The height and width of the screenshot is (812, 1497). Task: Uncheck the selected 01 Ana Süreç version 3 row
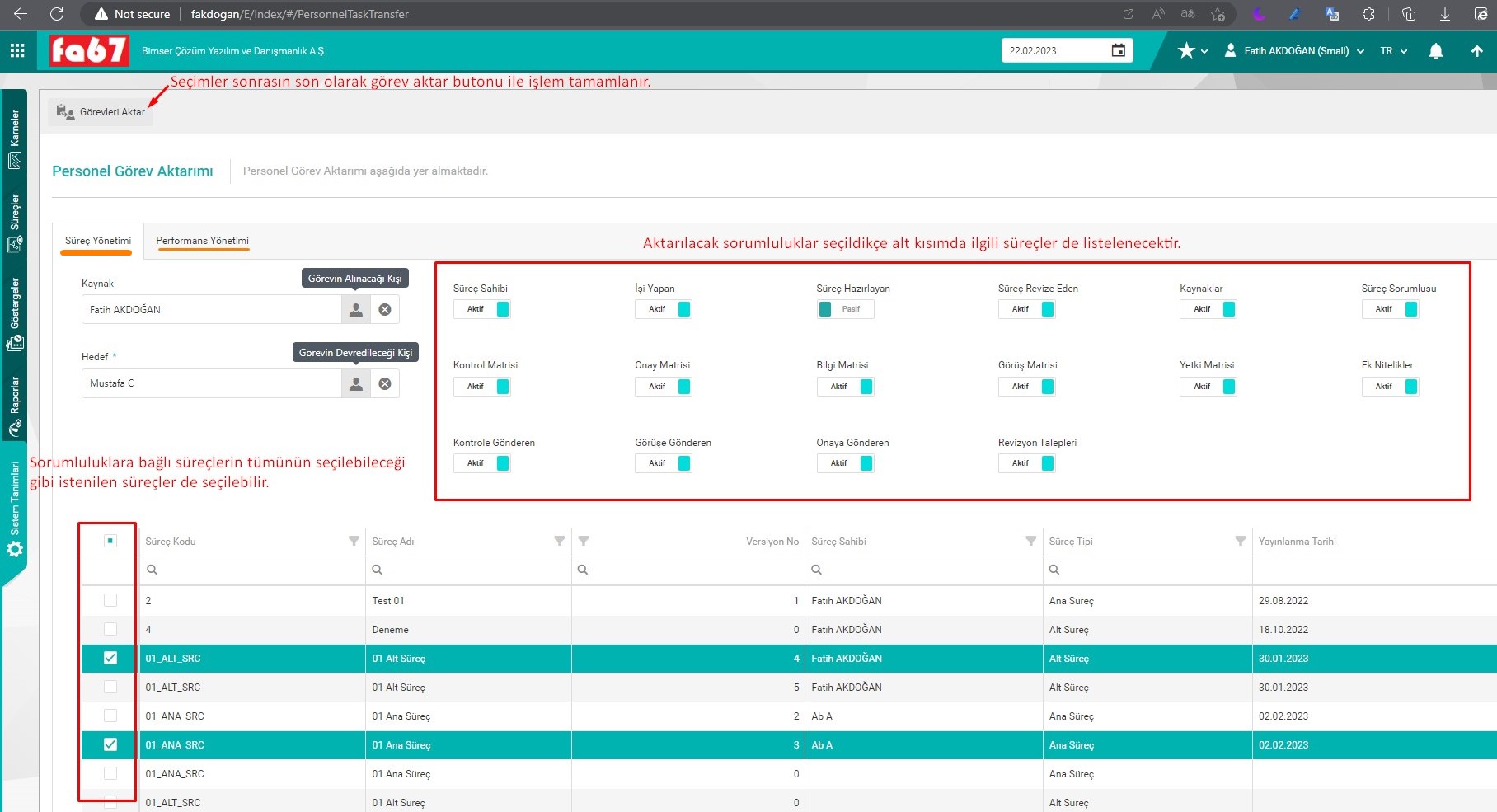[x=110, y=745]
